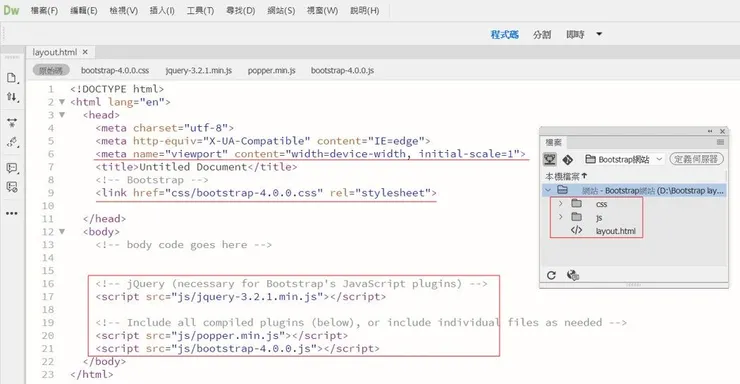The height and width of the screenshot is (384, 740).
Task: Open the 插入(I) menu
Action: click(162, 10)
